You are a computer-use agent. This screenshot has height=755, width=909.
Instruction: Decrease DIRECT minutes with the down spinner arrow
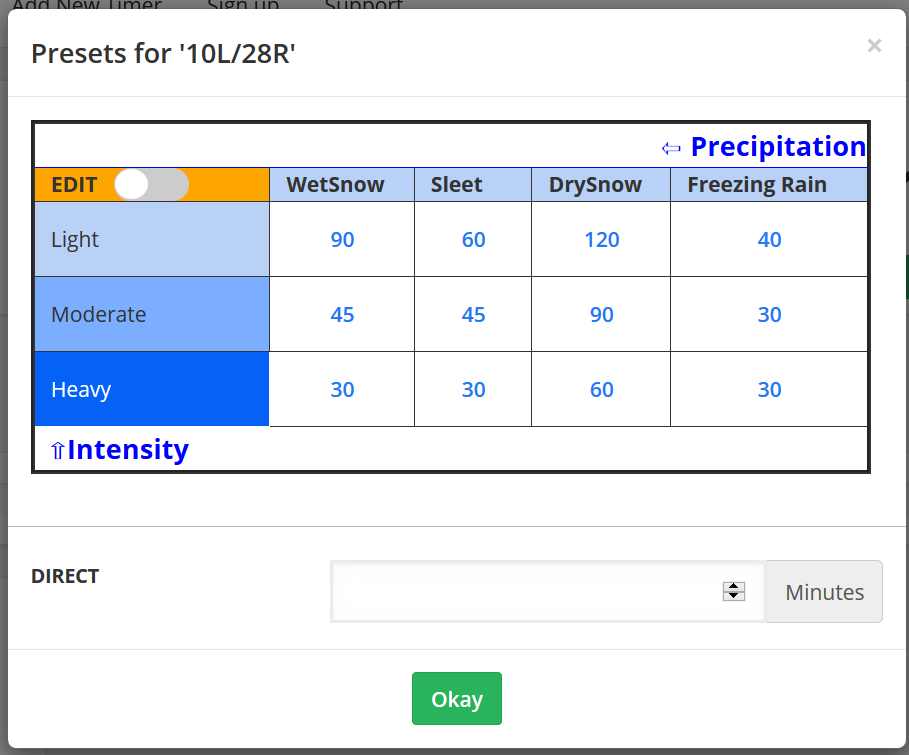click(734, 597)
